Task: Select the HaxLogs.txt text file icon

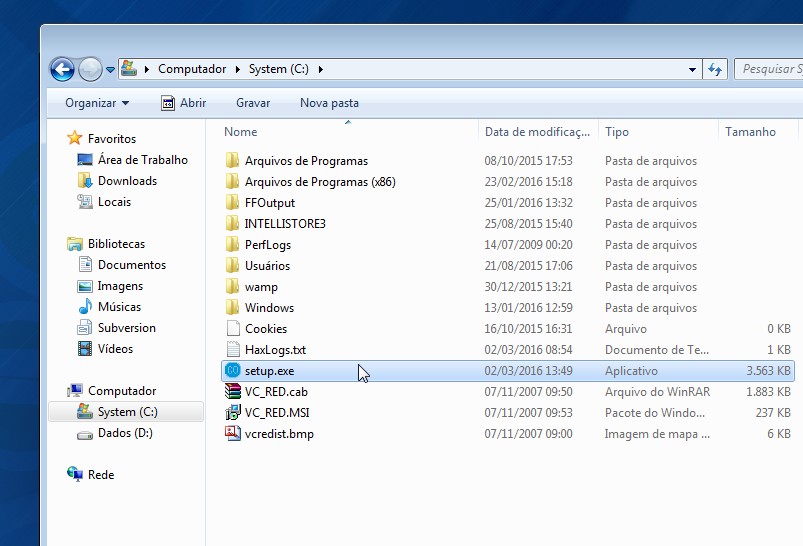Action: 233,349
